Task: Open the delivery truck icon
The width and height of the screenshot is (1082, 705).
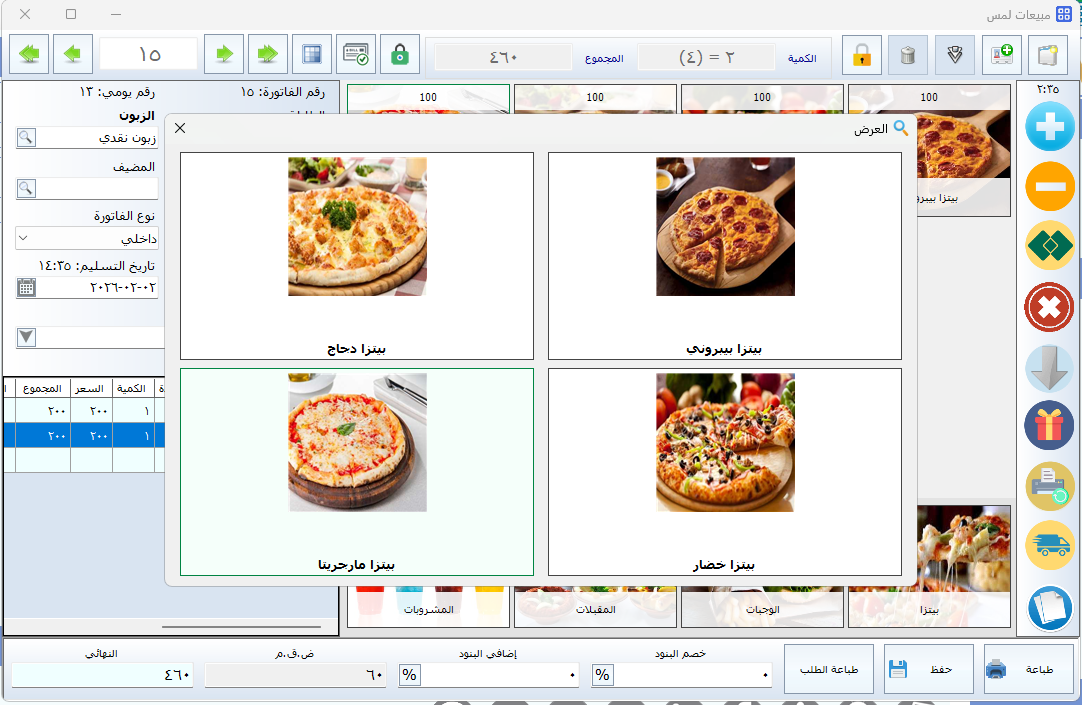Action: pos(1049,546)
